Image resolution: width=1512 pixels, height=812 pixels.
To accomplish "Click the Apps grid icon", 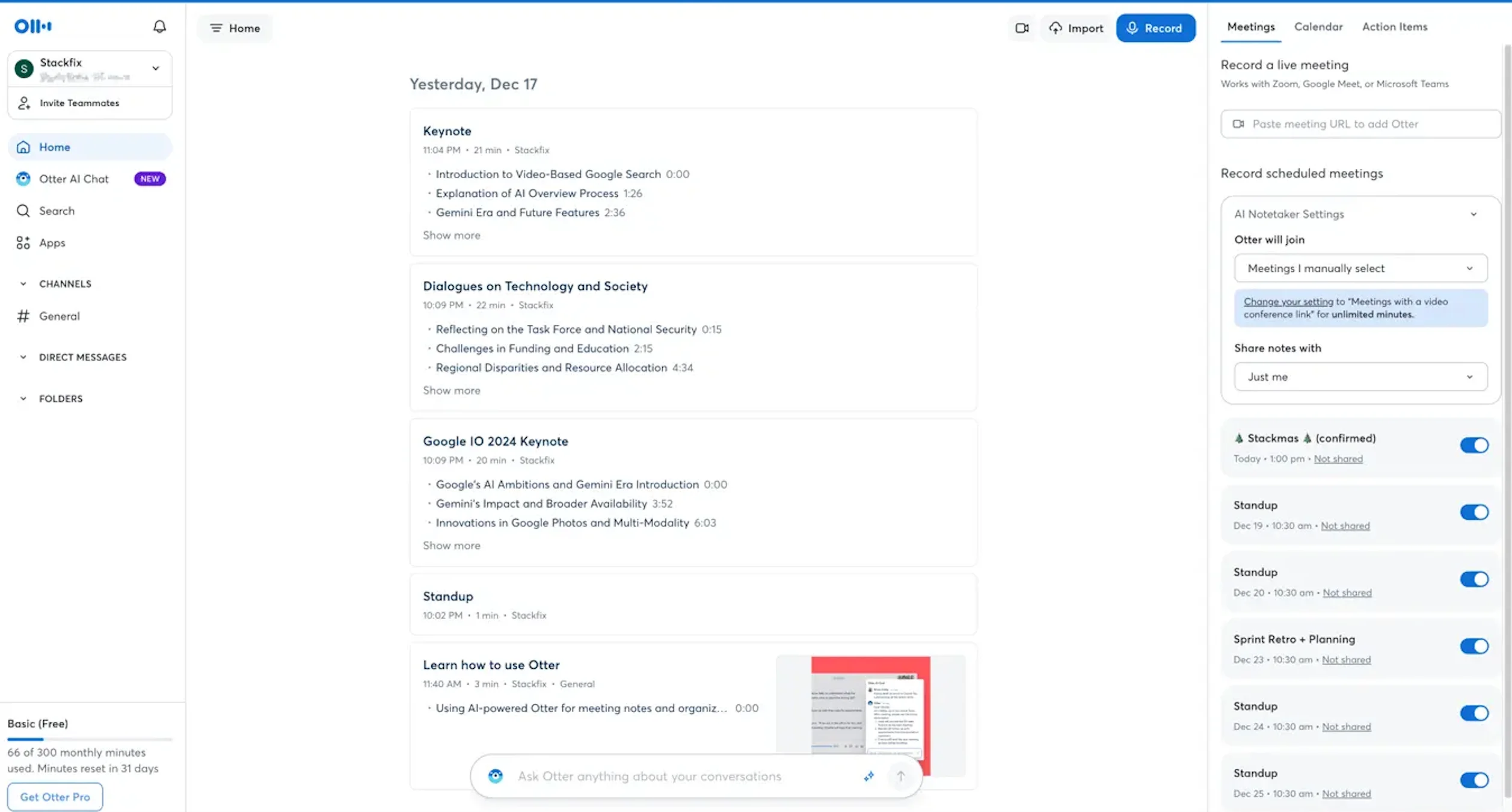I will coord(23,242).
